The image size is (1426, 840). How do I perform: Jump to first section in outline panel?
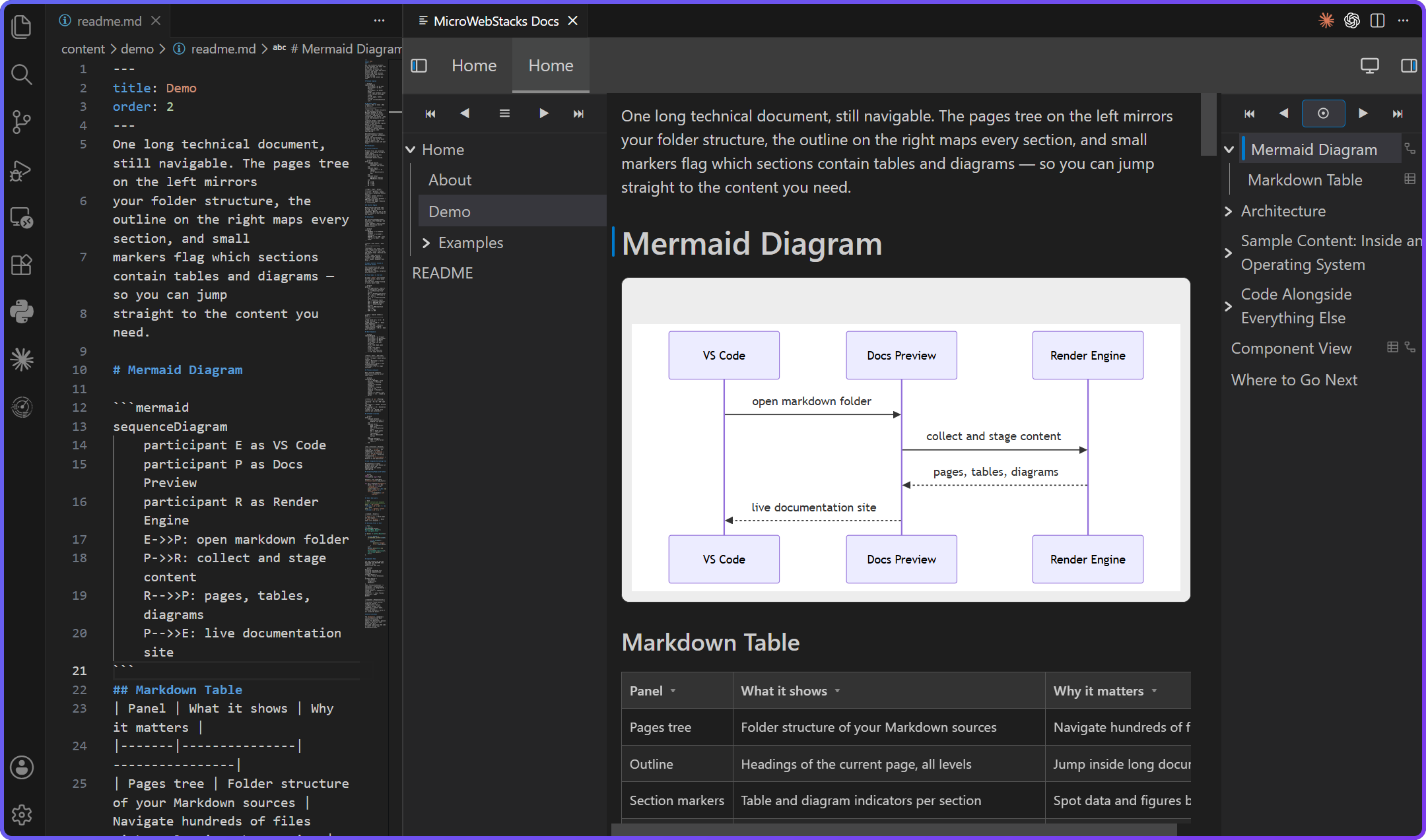coord(1250,113)
